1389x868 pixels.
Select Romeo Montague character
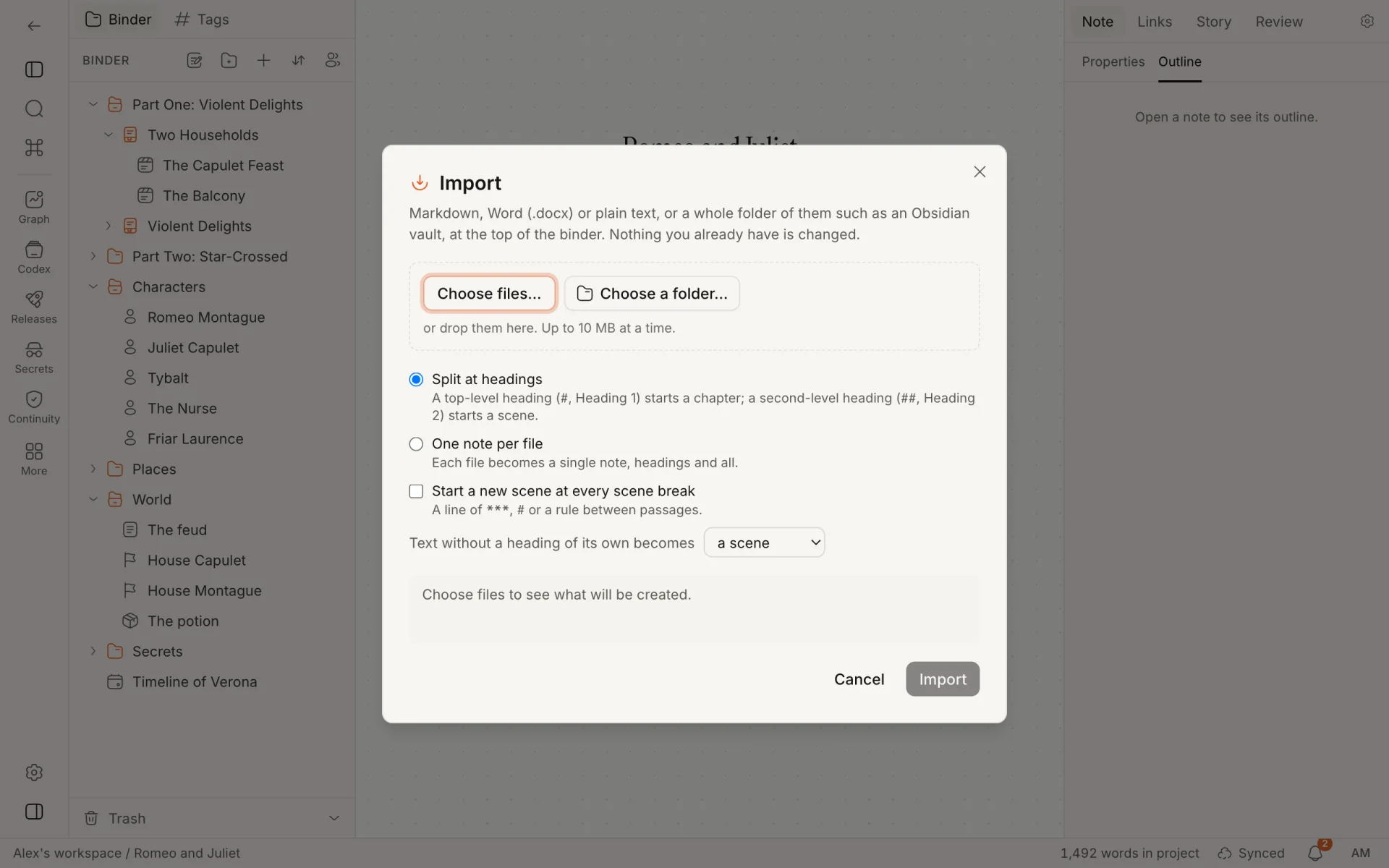pos(194,318)
